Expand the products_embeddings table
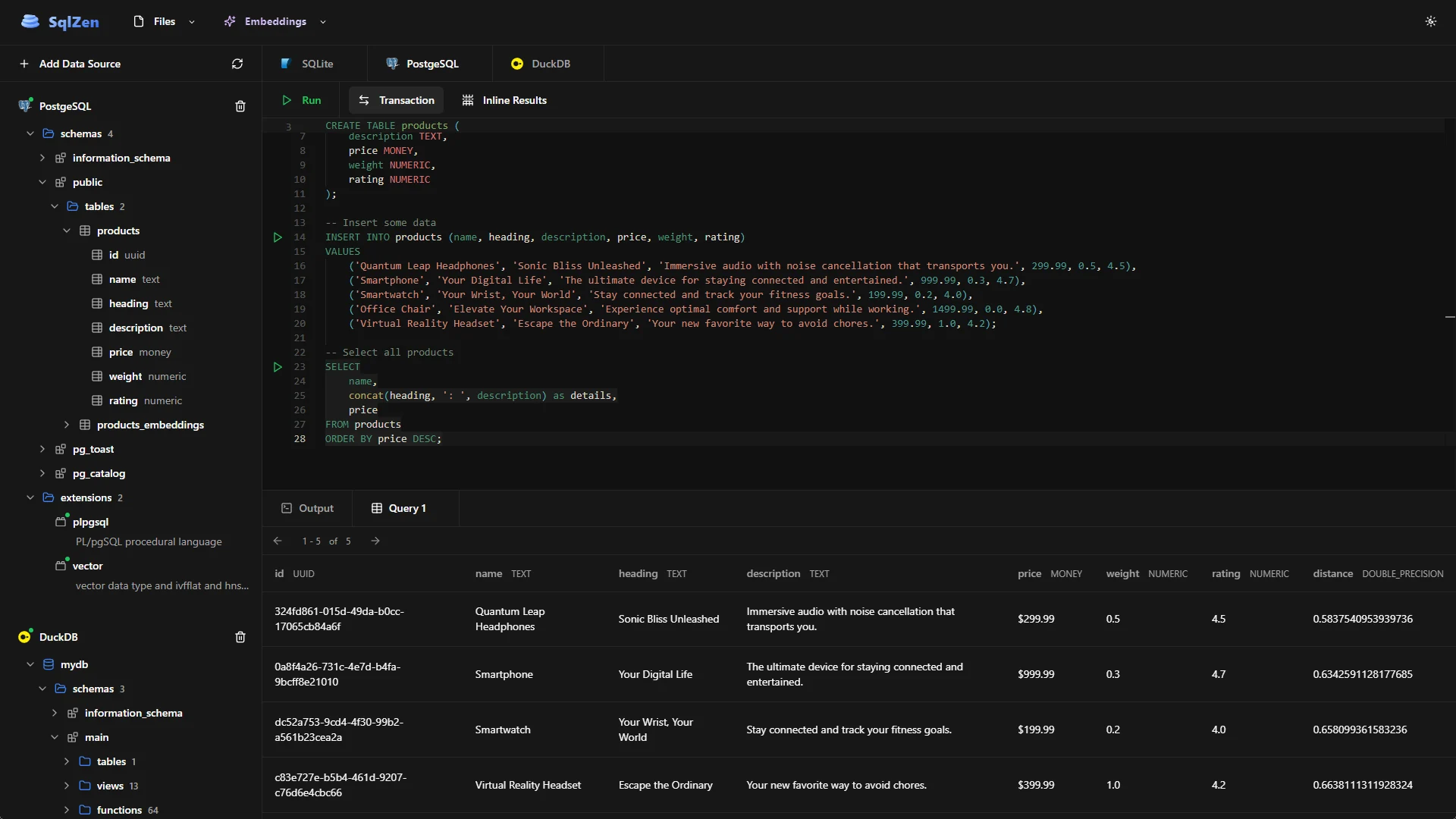Image resolution: width=1456 pixels, height=819 pixels. (x=67, y=425)
